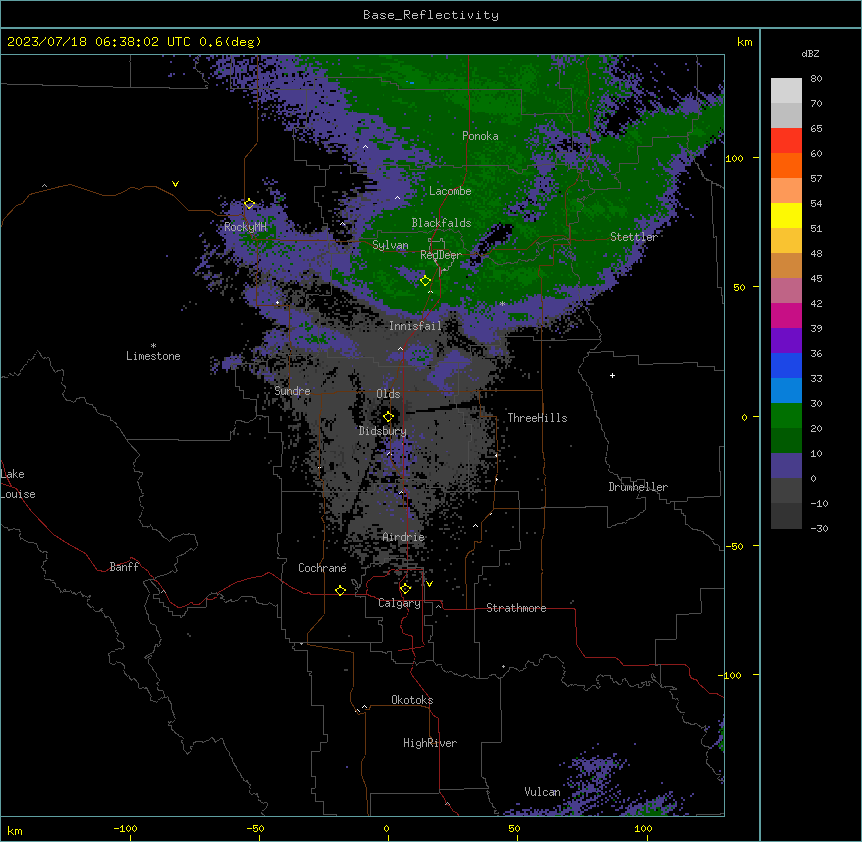Viewport: 862px width, 842px height.
Task: Click the 57 value in the dBZ legend
Action: pyautogui.click(x=816, y=179)
